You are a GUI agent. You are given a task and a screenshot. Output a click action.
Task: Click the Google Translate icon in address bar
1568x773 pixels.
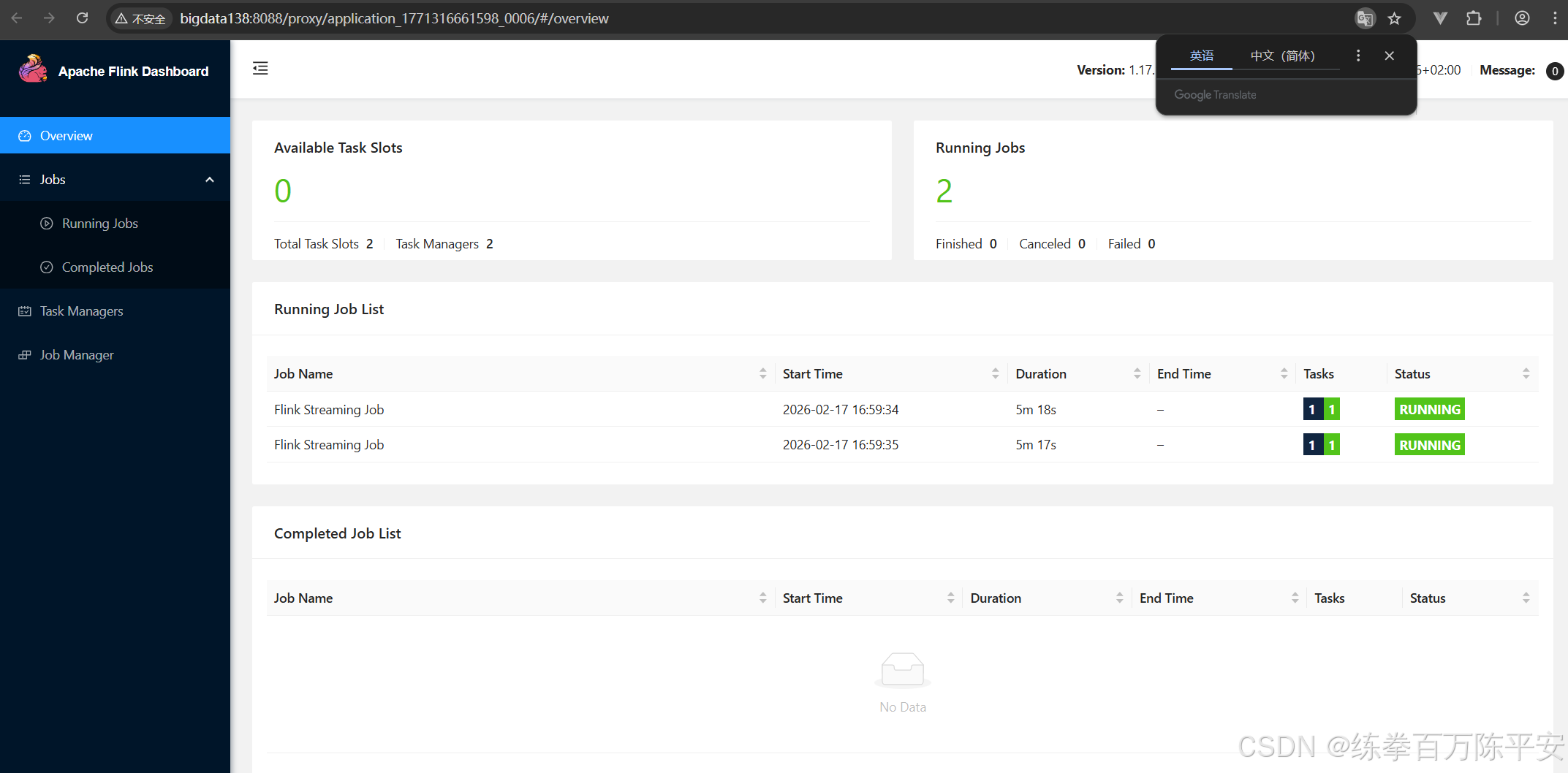click(x=1364, y=18)
